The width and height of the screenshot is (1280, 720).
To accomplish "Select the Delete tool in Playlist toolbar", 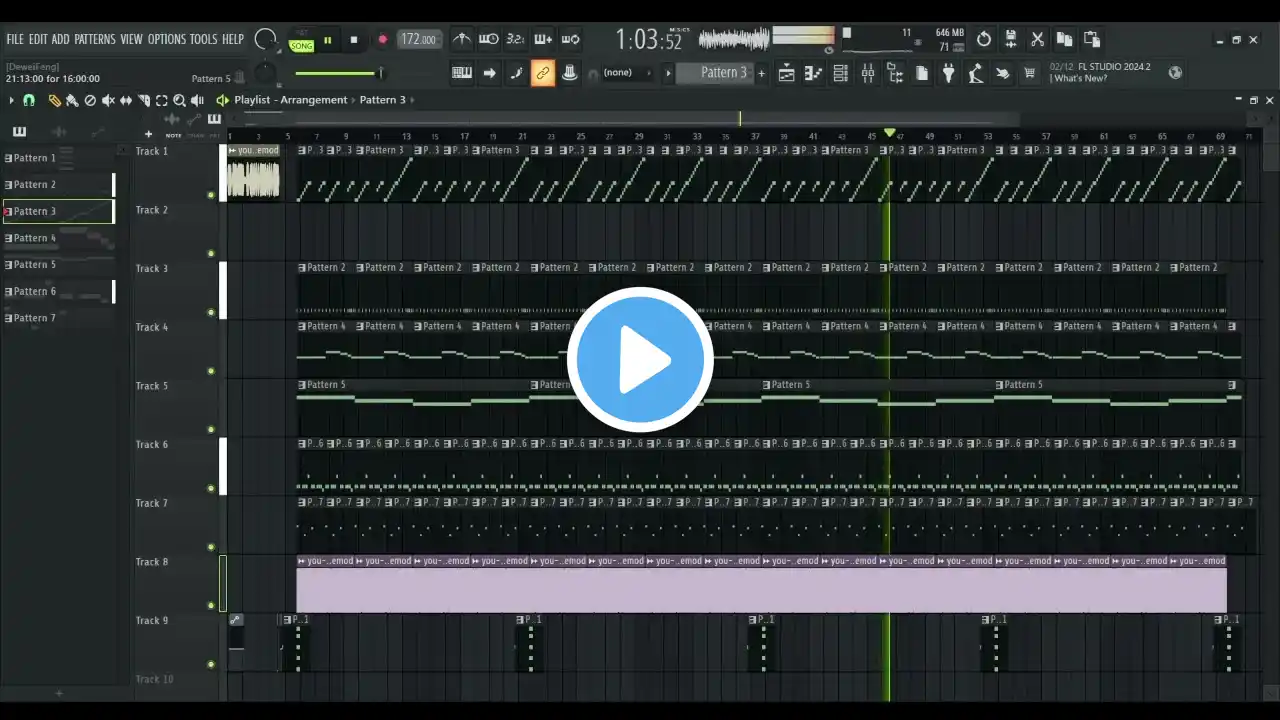I will pyautogui.click(x=90, y=100).
